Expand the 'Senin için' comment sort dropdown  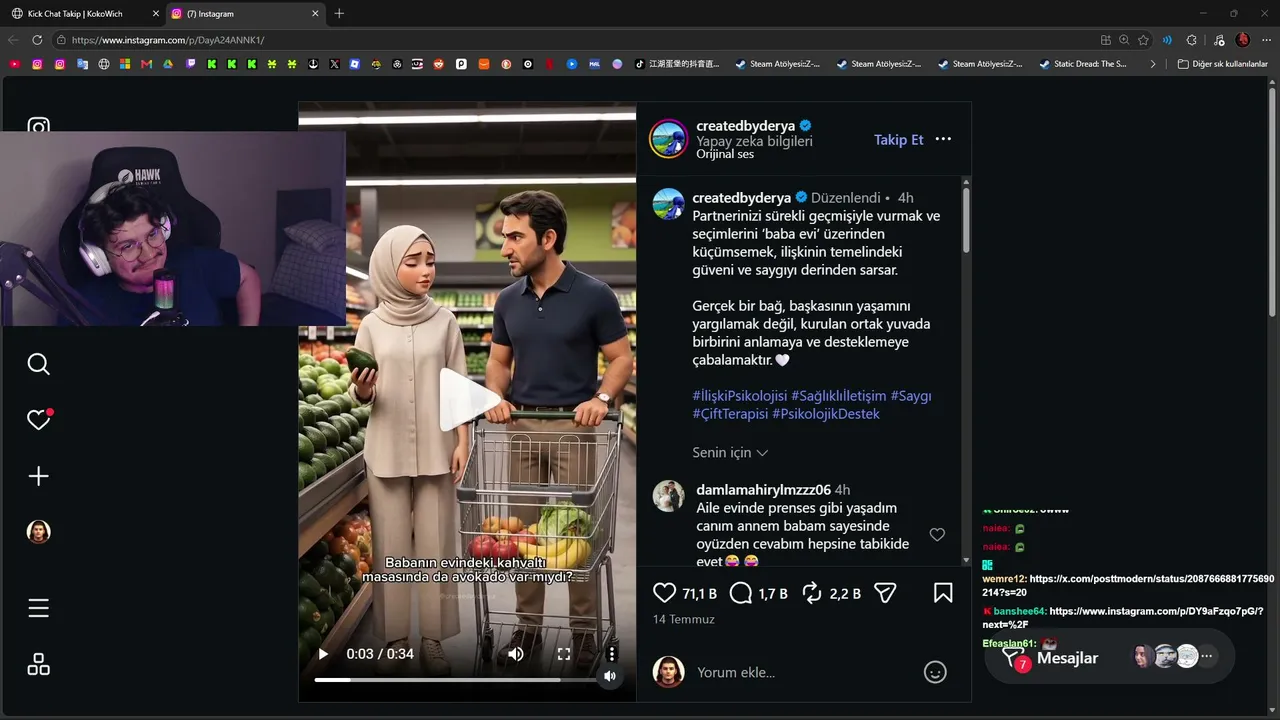tap(730, 452)
